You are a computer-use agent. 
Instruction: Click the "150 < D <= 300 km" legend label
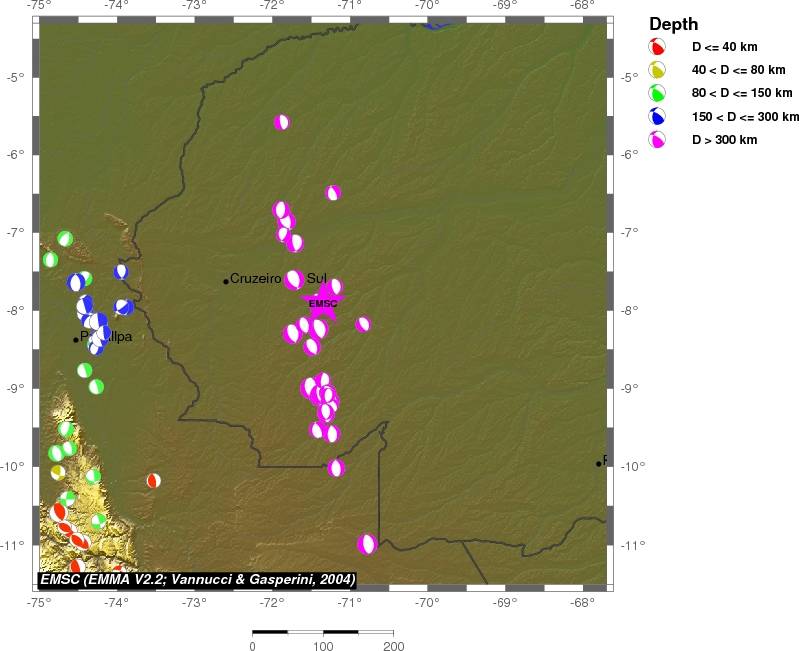click(745, 117)
